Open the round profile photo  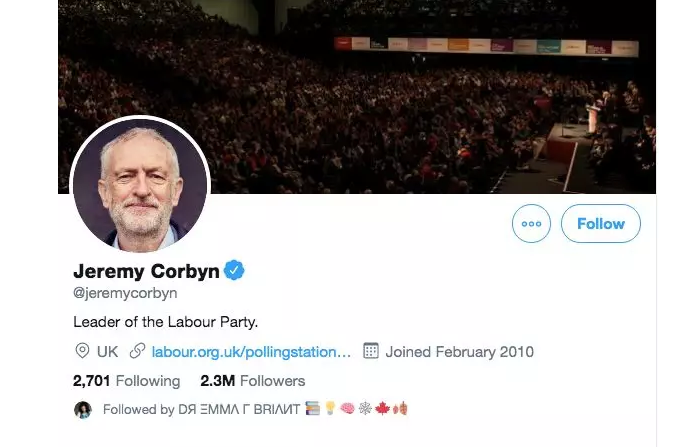(x=140, y=183)
